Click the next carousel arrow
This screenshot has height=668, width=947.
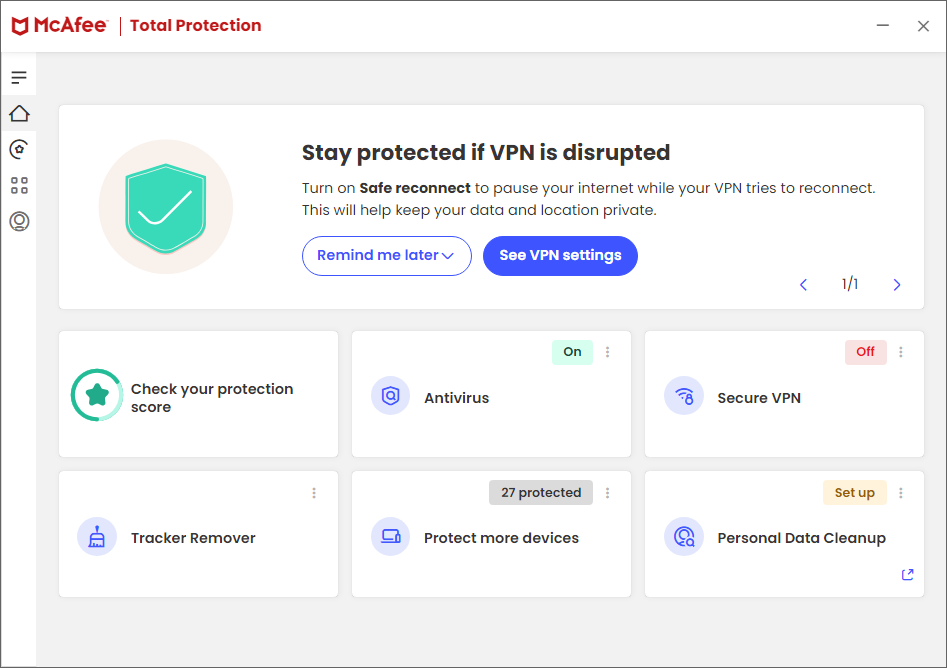point(897,284)
